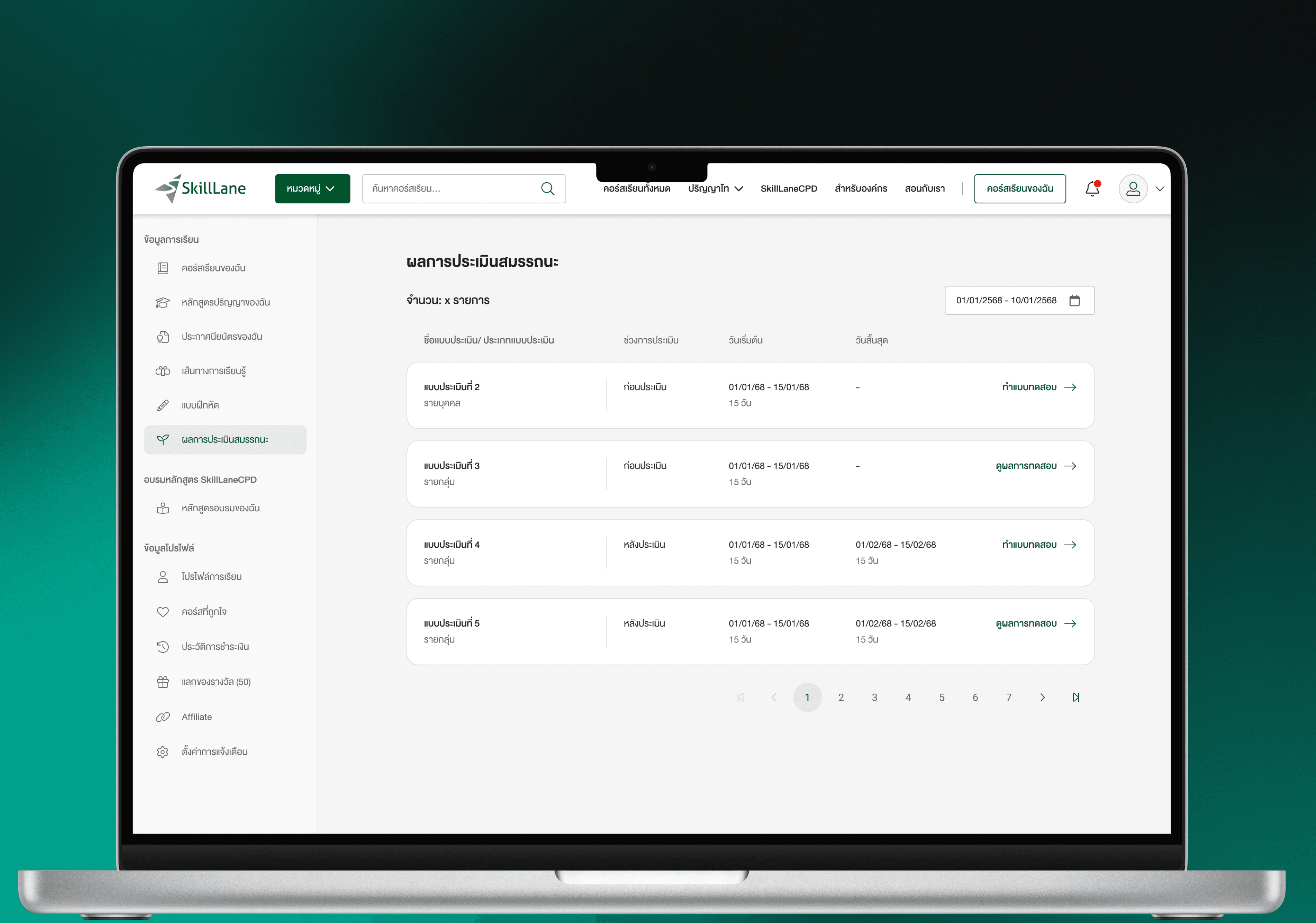Click the pencil icon for แบบฝึกหัด
Image resolution: width=1316 pixels, height=923 pixels.
coord(163,405)
